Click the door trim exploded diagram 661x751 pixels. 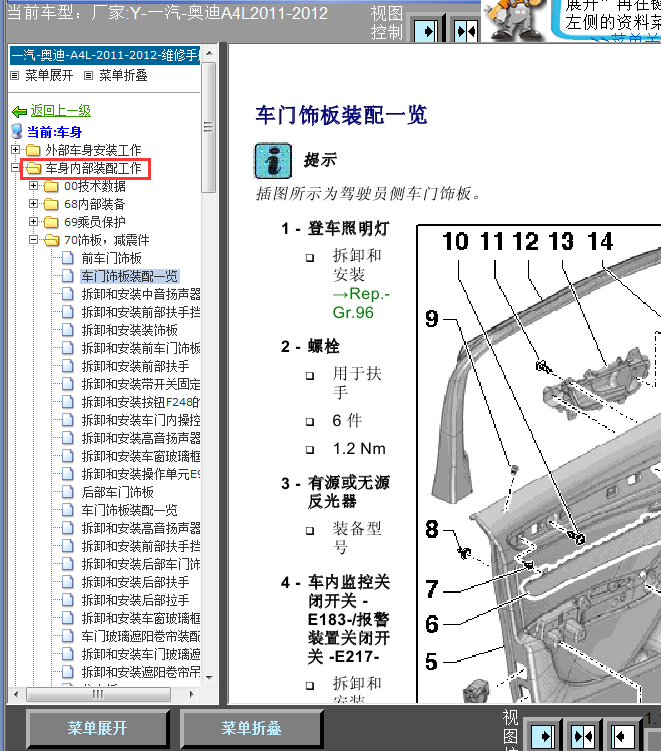pos(539,464)
